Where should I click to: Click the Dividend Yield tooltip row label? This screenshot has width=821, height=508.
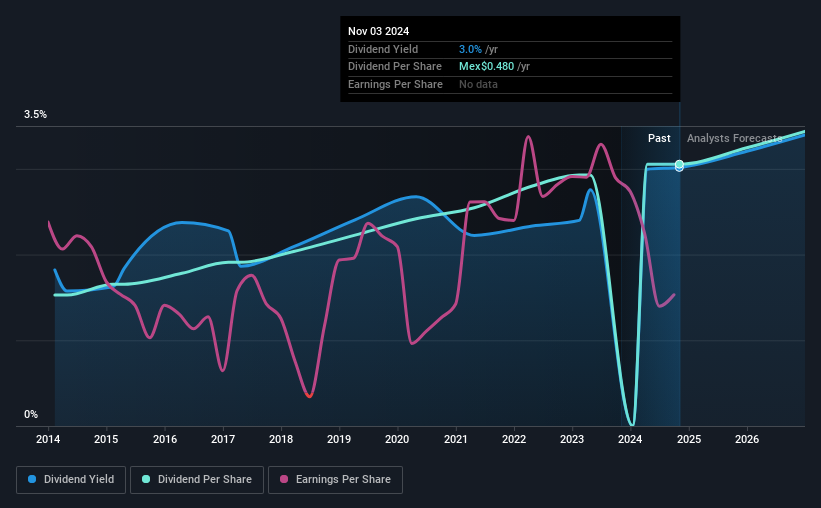click(383, 49)
